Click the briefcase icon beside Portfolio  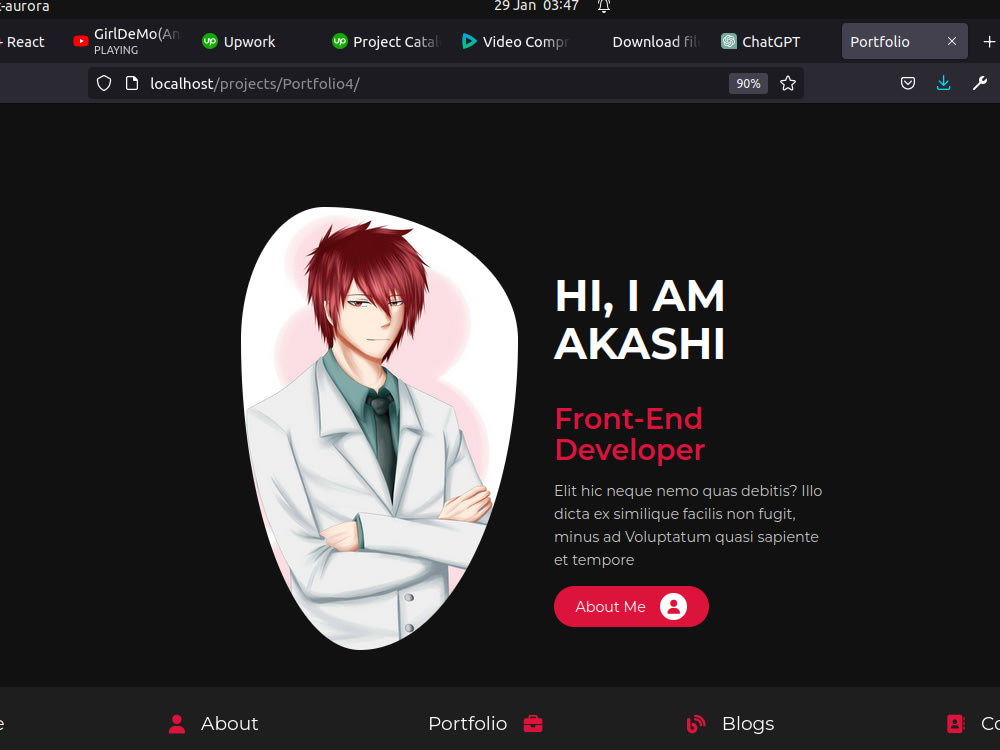coord(533,724)
